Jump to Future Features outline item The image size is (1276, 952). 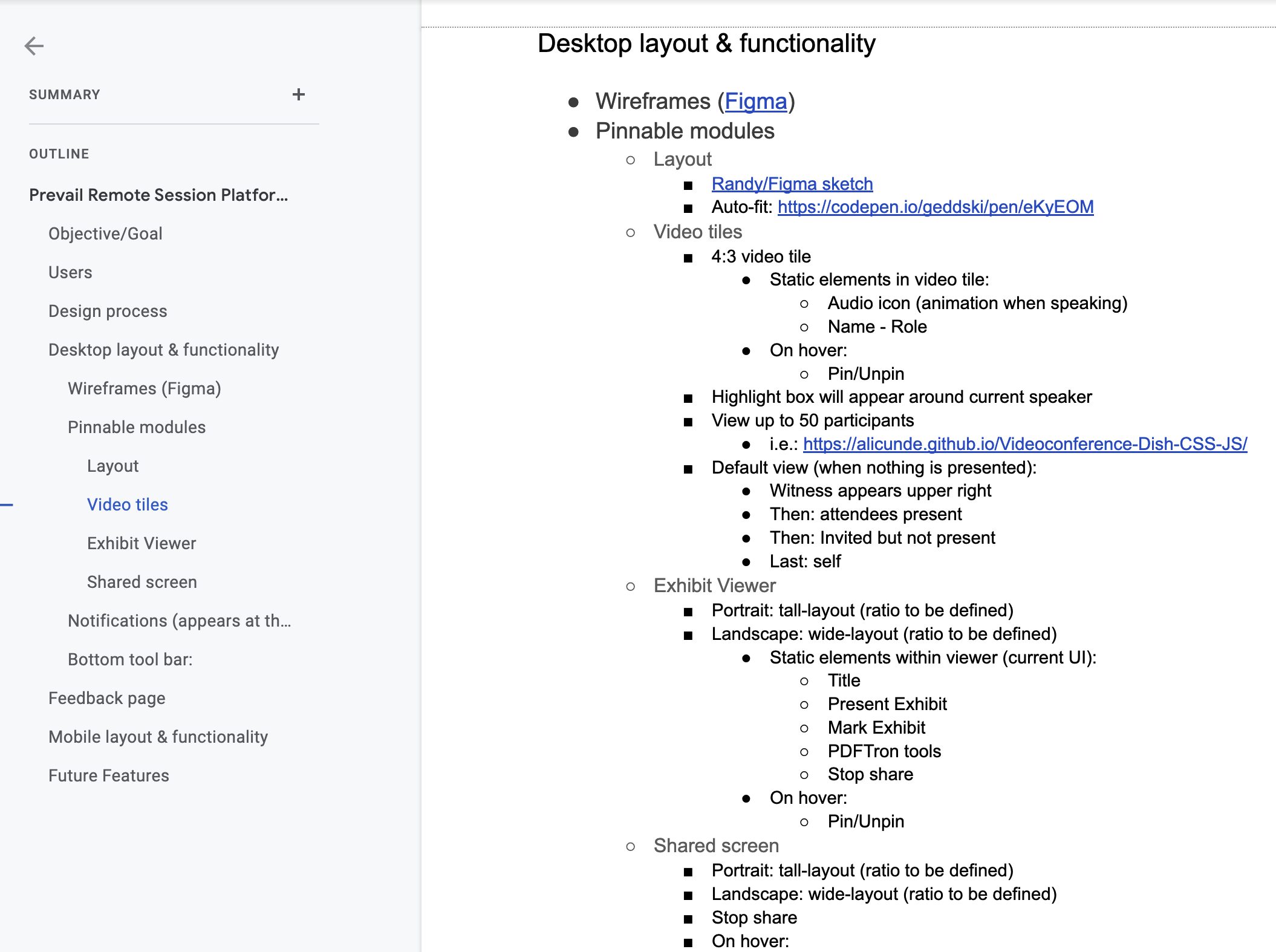coord(108,775)
